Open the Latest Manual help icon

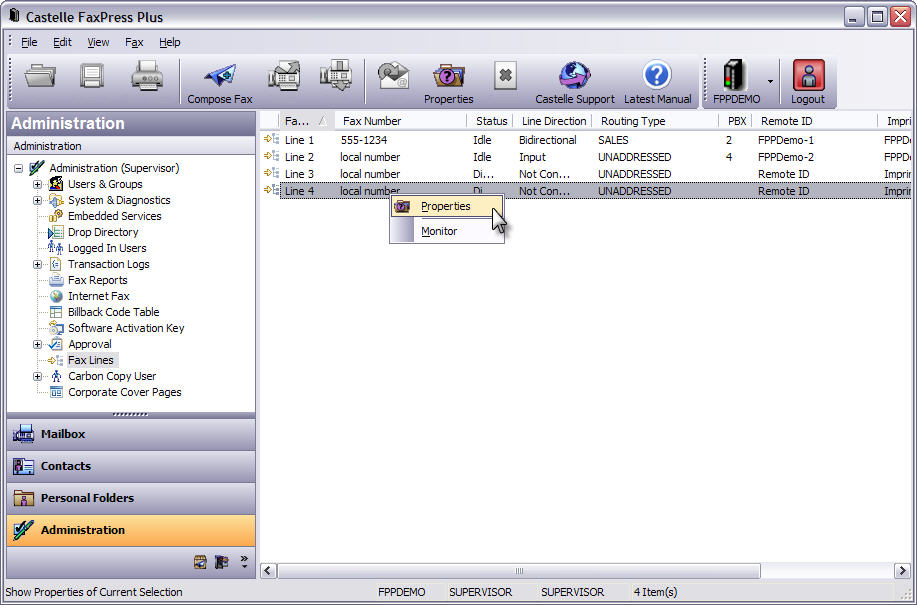(657, 84)
